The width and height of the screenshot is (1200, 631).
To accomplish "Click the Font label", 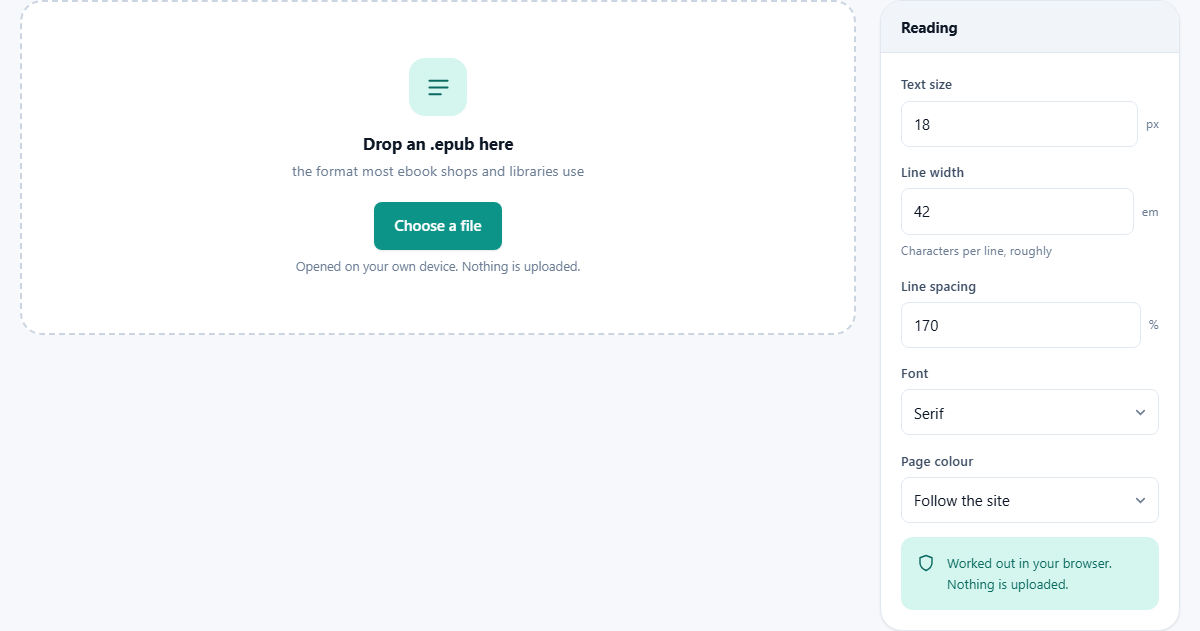I will [x=914, y=373].
